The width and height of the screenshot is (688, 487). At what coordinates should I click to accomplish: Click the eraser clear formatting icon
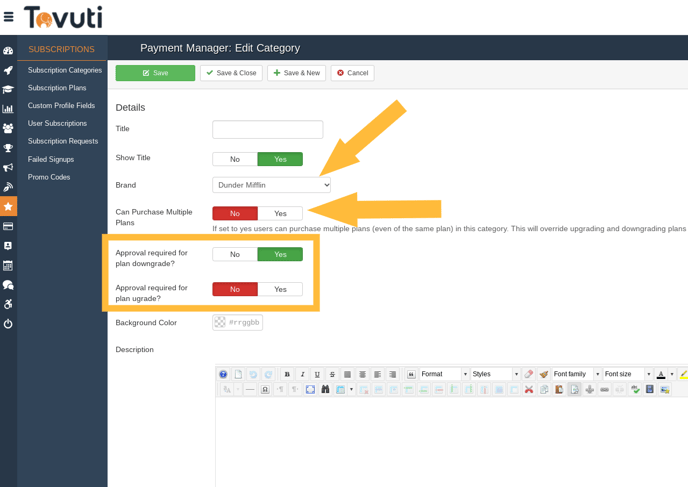pyautogui.click(x=529, y=374)
